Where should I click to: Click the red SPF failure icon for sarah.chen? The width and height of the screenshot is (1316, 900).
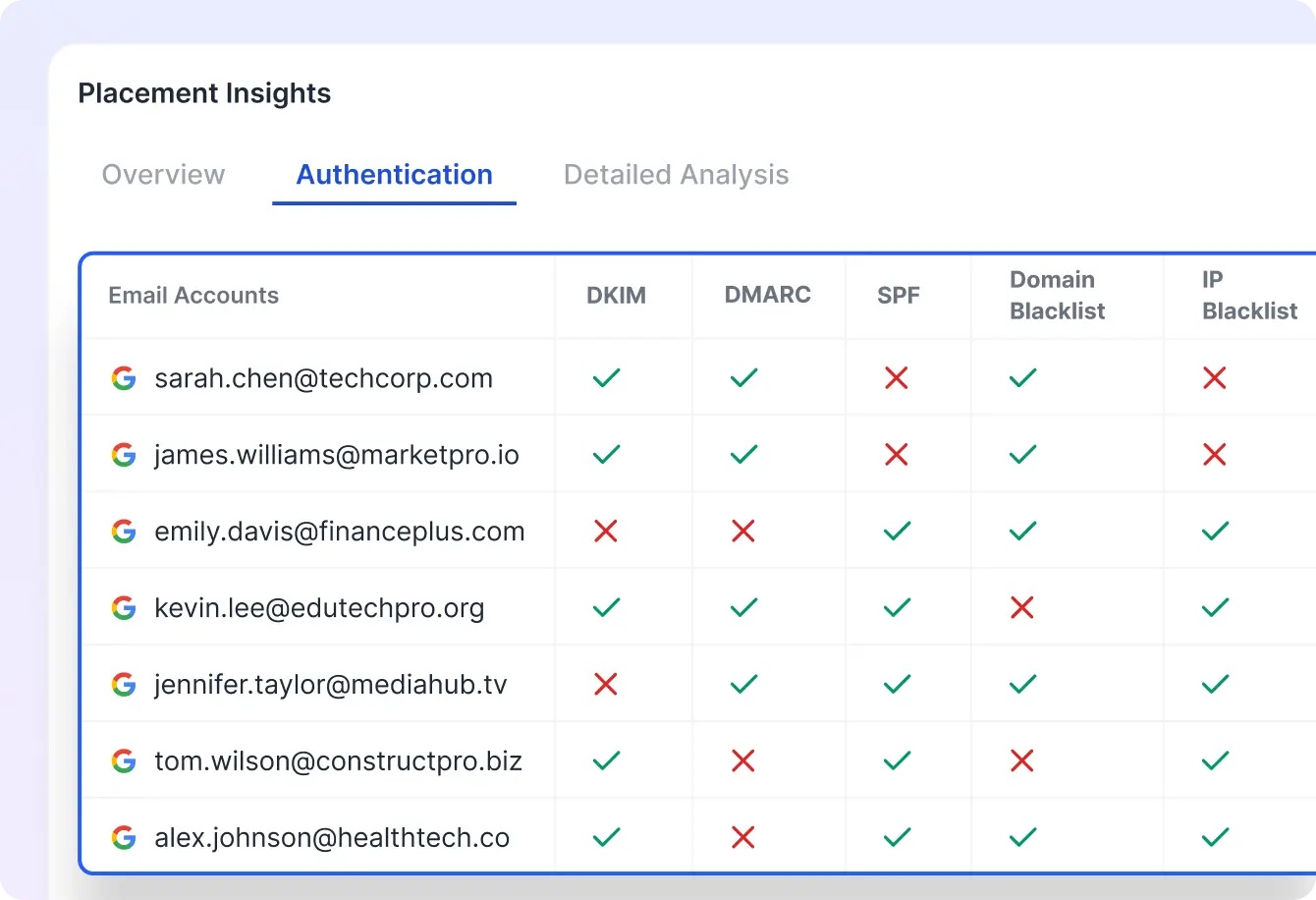click(x=896, y=378)
